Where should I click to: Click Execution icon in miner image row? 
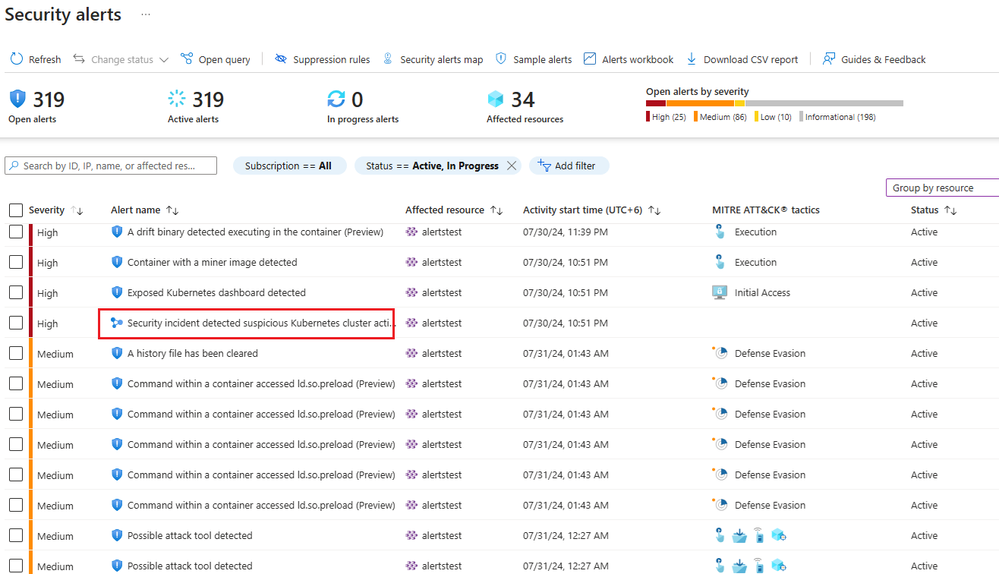pyautogui.click(x=719, y=262)
